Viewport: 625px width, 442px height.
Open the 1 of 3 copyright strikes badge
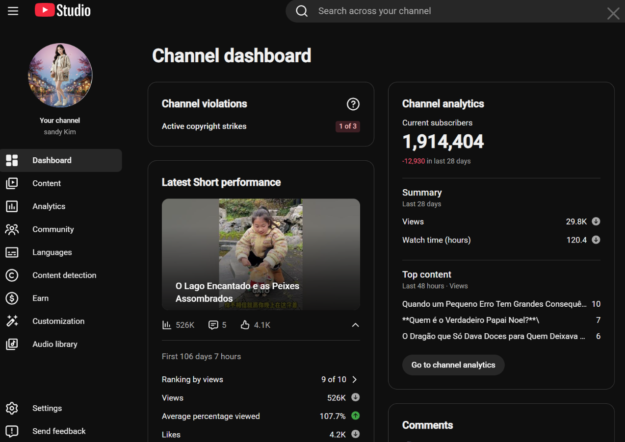(348, 126)
